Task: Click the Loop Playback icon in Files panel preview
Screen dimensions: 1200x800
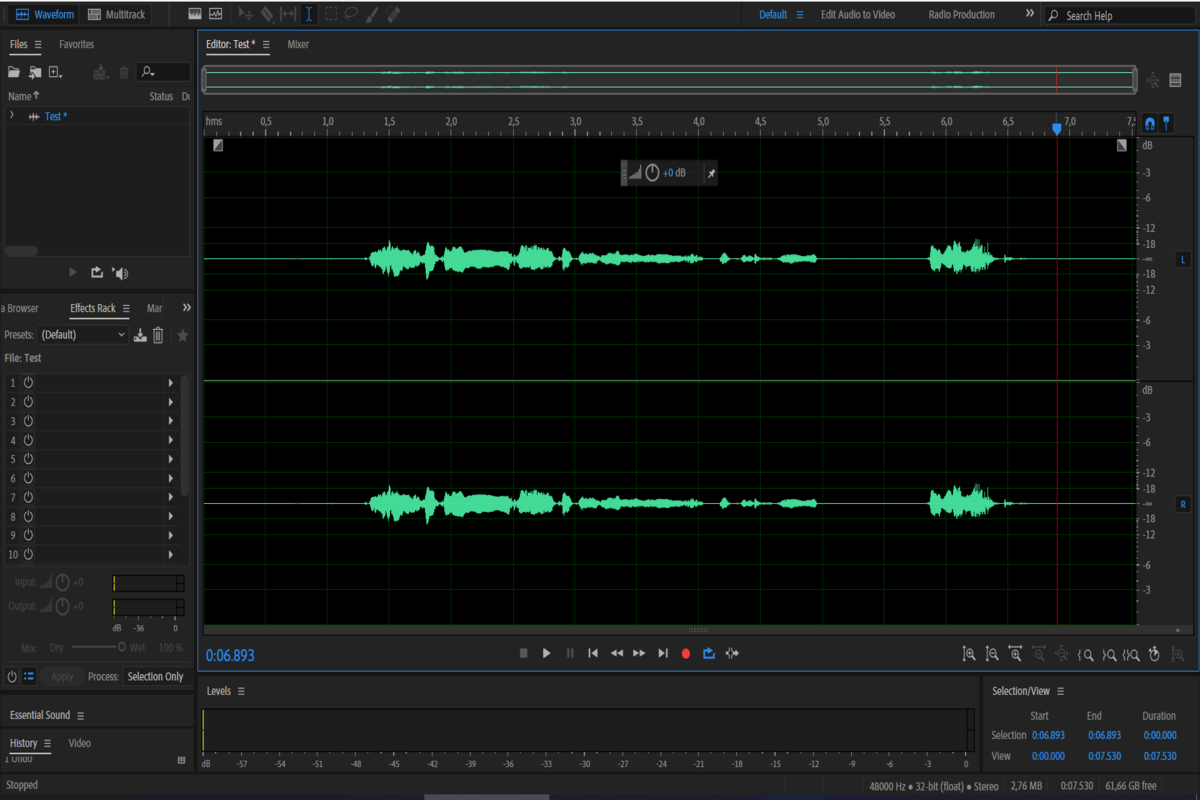Action: 97,272
